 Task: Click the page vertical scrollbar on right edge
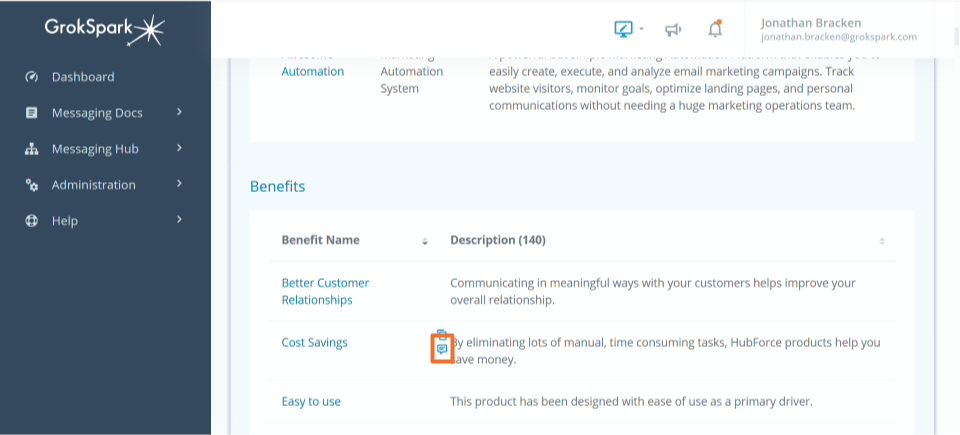[956, 37]
